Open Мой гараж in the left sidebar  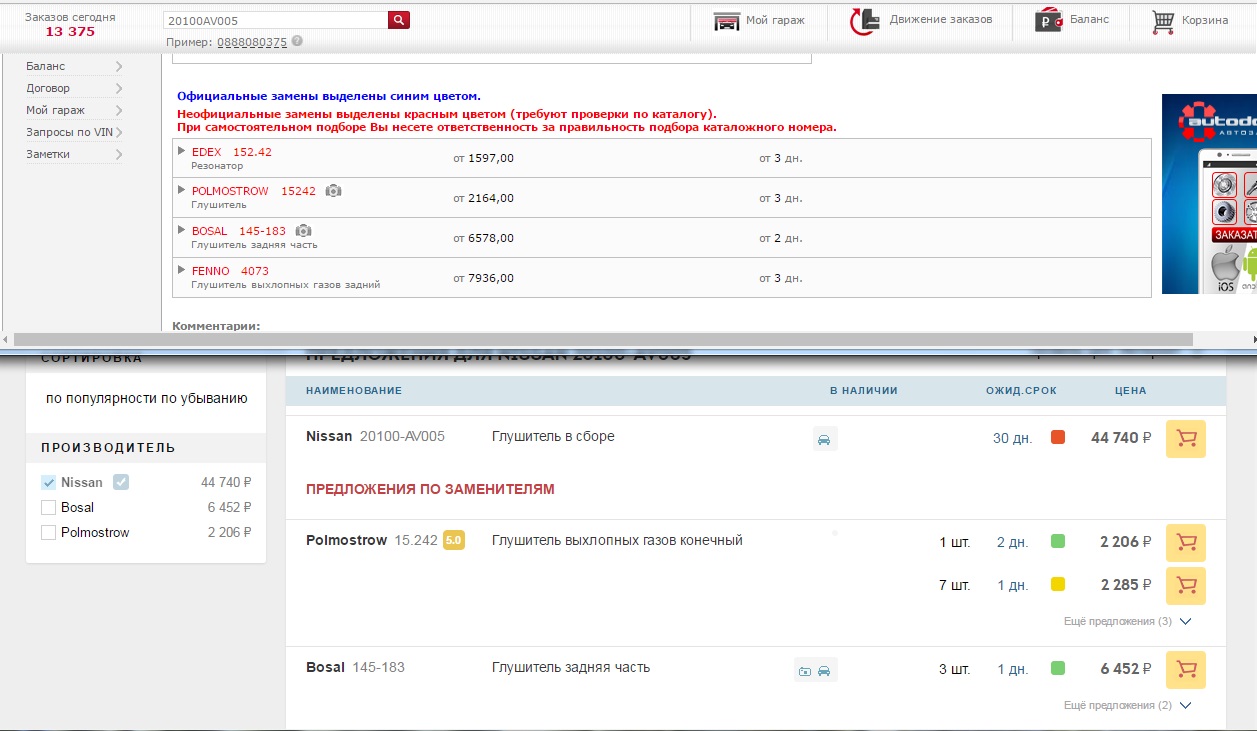coord(55,110)
